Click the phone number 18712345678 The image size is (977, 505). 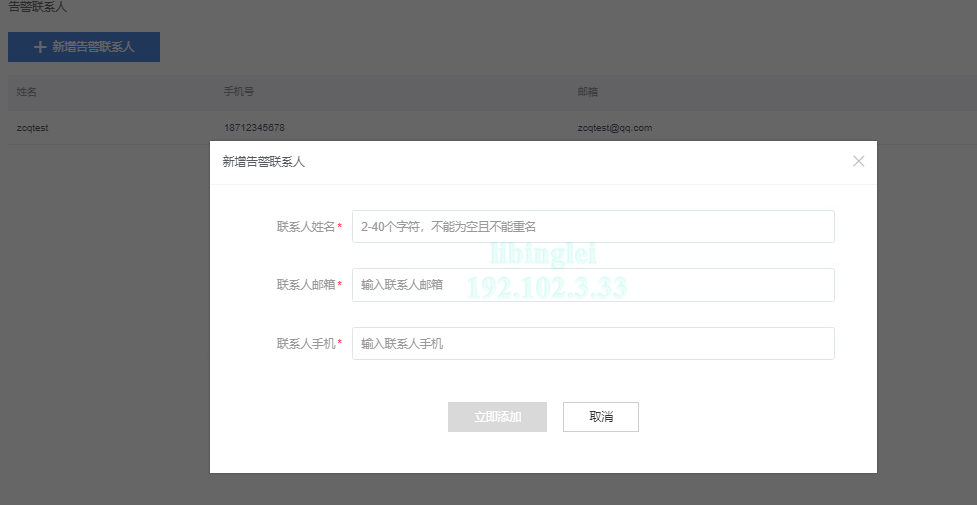tap(254, 128)
